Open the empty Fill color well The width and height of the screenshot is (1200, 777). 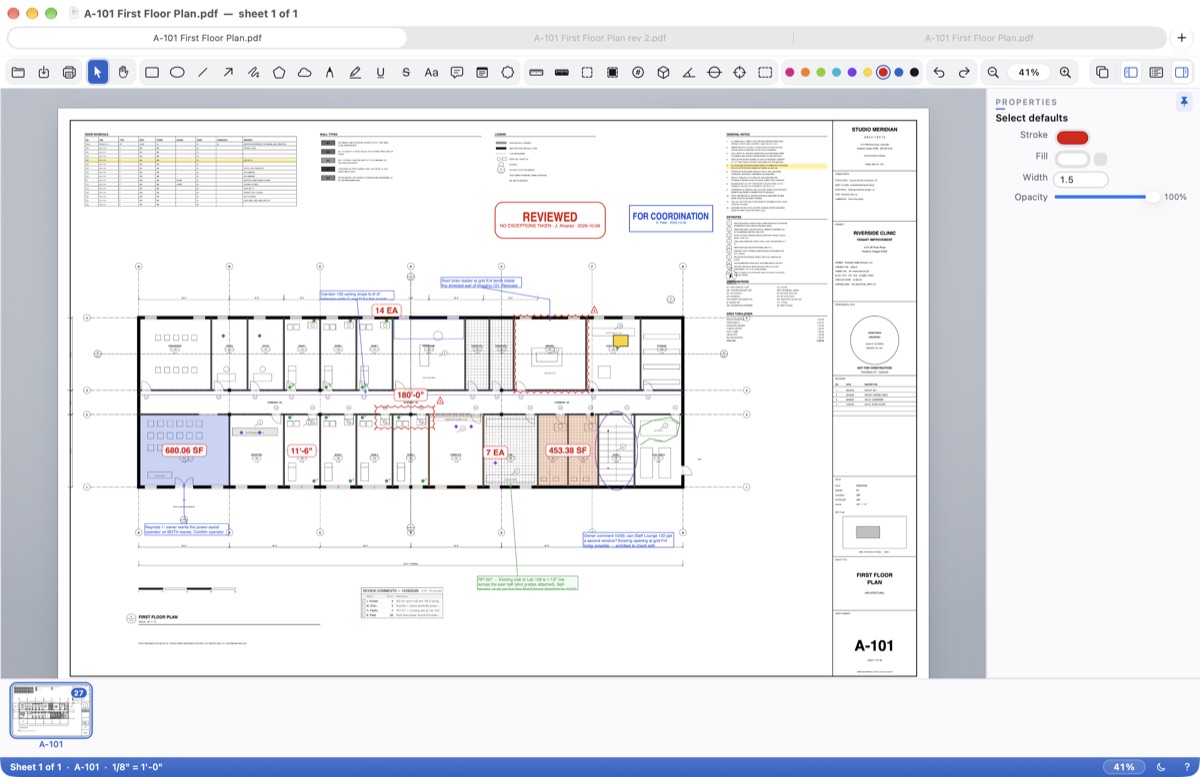(x=1072, y=158)
